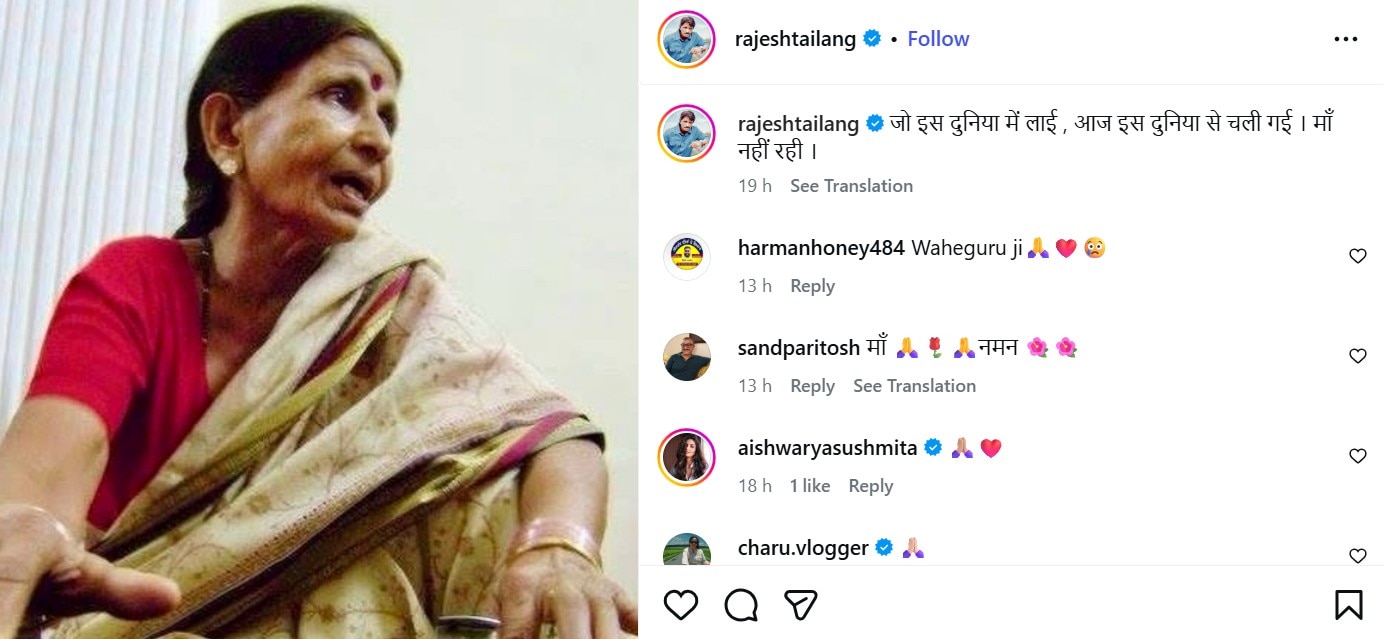Open the three-dot more options menu
This screenshot has width=1384, height=639.
1345,39
